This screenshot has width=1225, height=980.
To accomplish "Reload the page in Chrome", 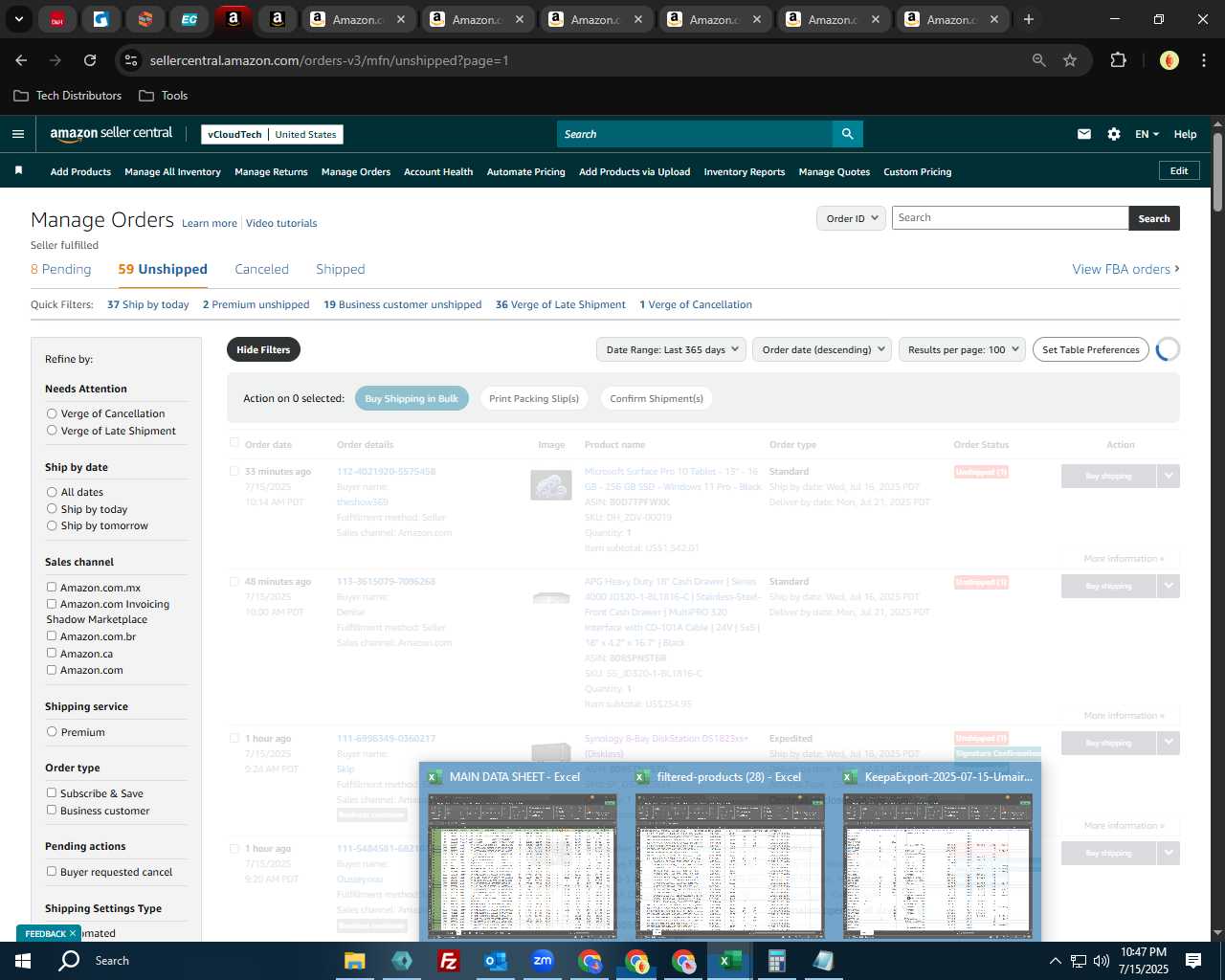I will coord(90,60).
